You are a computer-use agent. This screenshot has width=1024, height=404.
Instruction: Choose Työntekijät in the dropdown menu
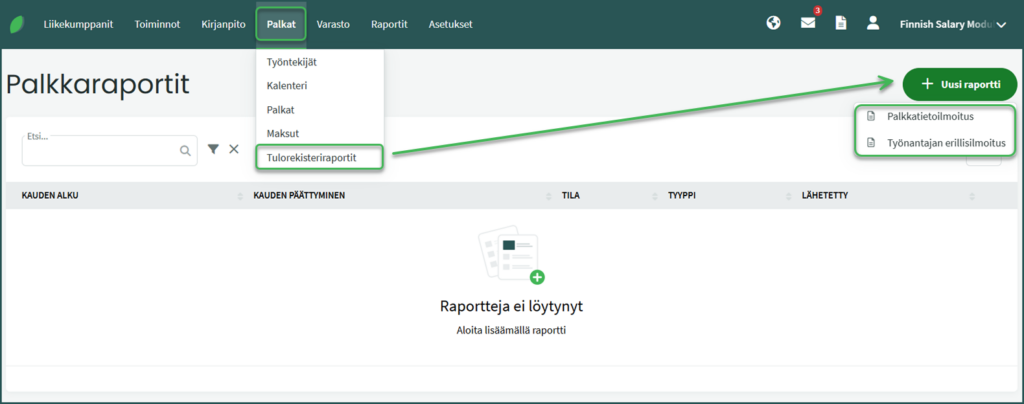[x=292, y=62]
